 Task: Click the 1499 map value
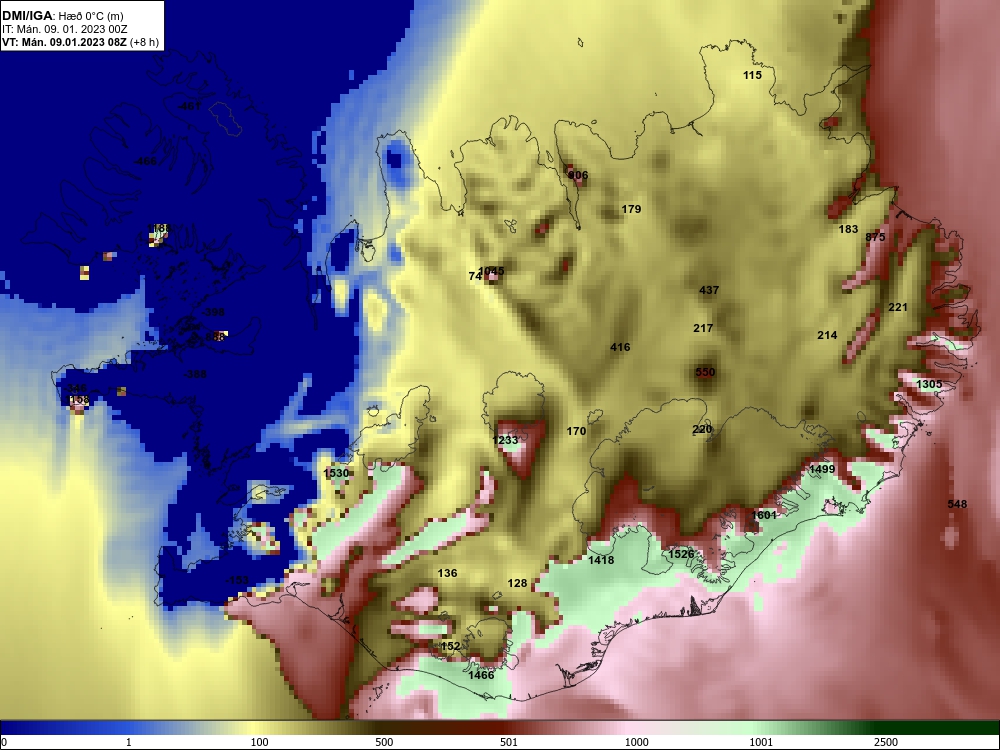822,469
